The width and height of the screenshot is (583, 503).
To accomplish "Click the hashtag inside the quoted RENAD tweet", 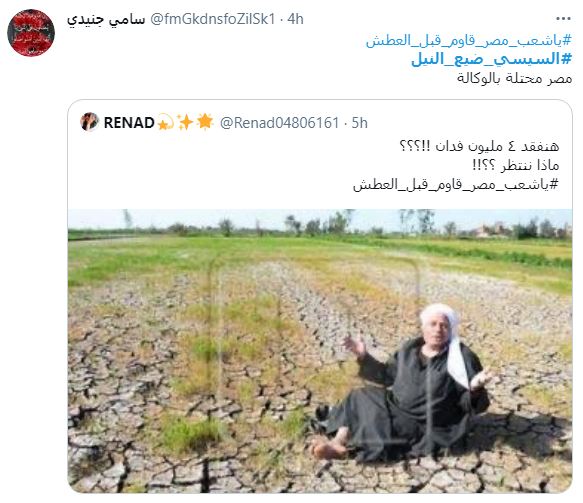I will (456, 184).
